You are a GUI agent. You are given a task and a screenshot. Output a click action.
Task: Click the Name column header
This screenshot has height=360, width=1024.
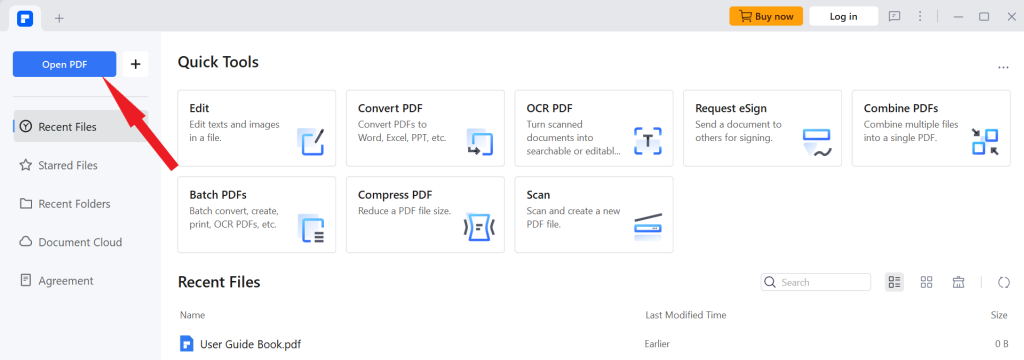click(193, 315)
